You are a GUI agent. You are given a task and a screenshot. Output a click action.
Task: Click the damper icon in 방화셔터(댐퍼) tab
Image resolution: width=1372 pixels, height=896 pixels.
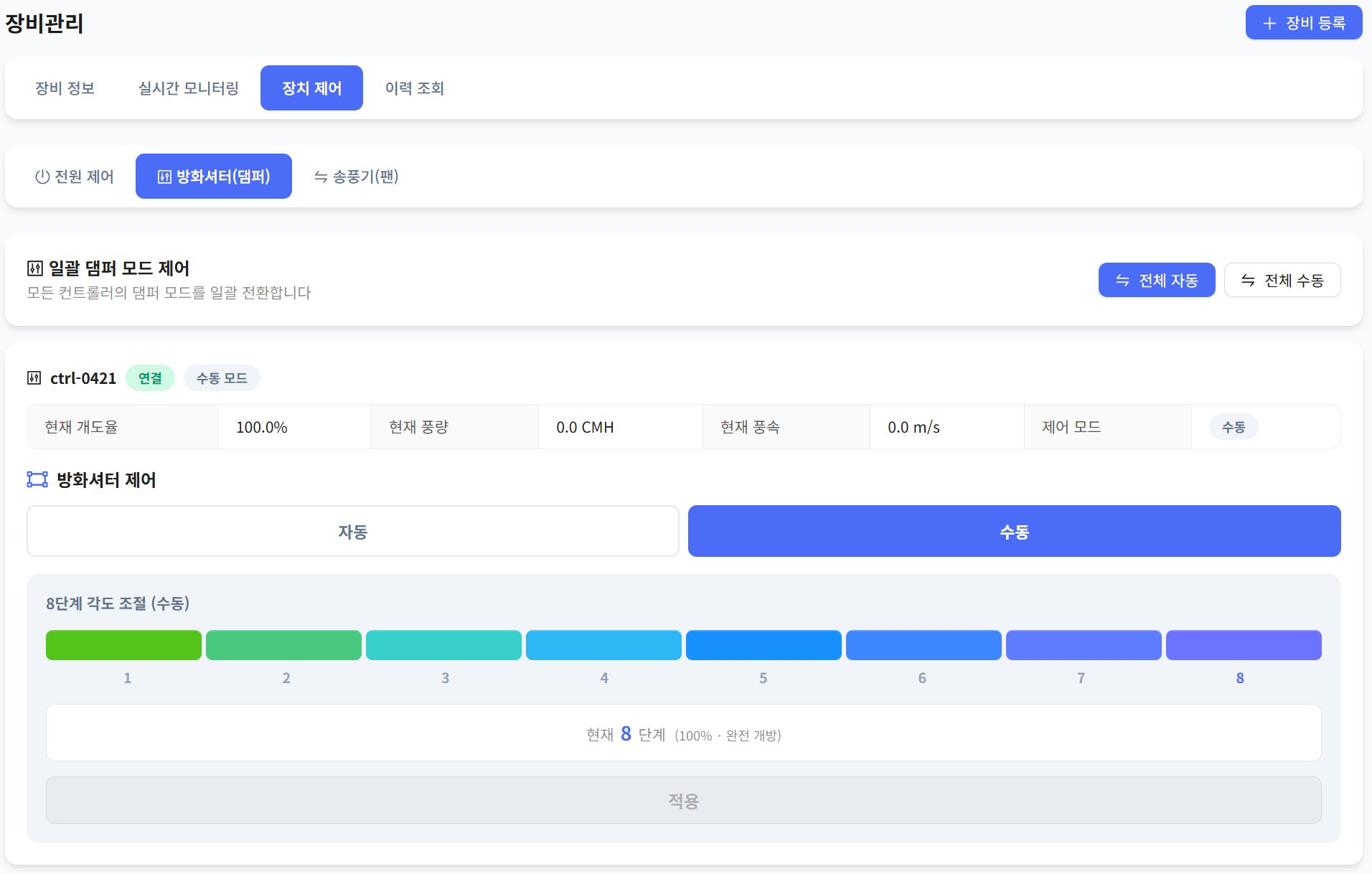coord(164,177)
